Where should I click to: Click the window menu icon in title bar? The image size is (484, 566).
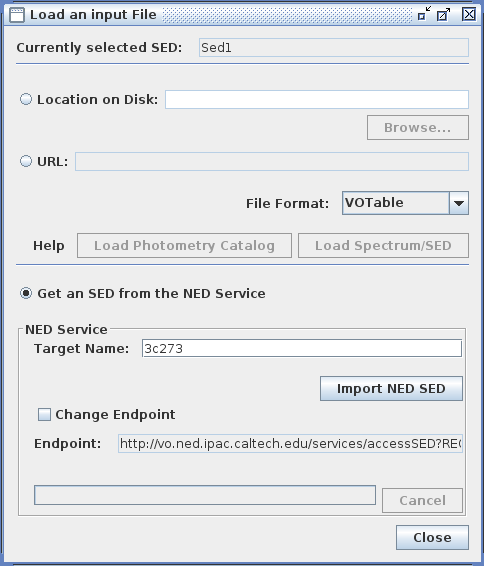[17, 15]
